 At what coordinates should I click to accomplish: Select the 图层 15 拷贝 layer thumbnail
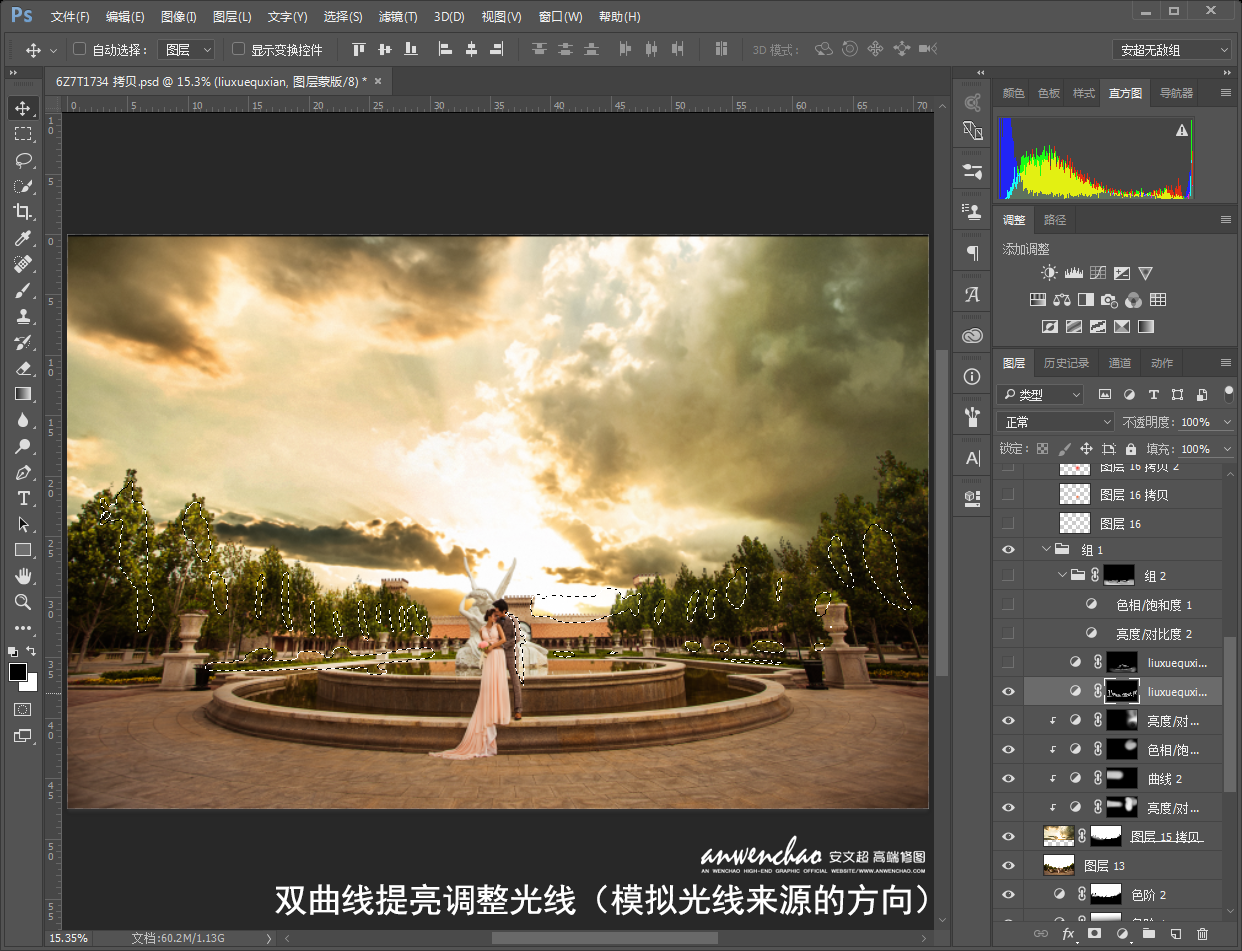click(1059, 836)
